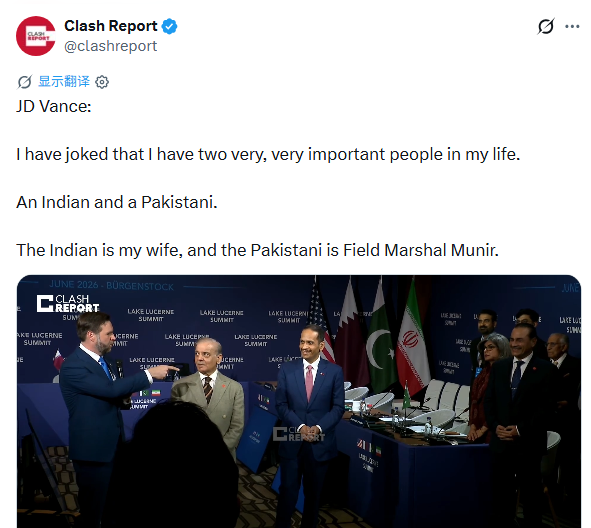Show translation via 显示翻译 link

64,81
